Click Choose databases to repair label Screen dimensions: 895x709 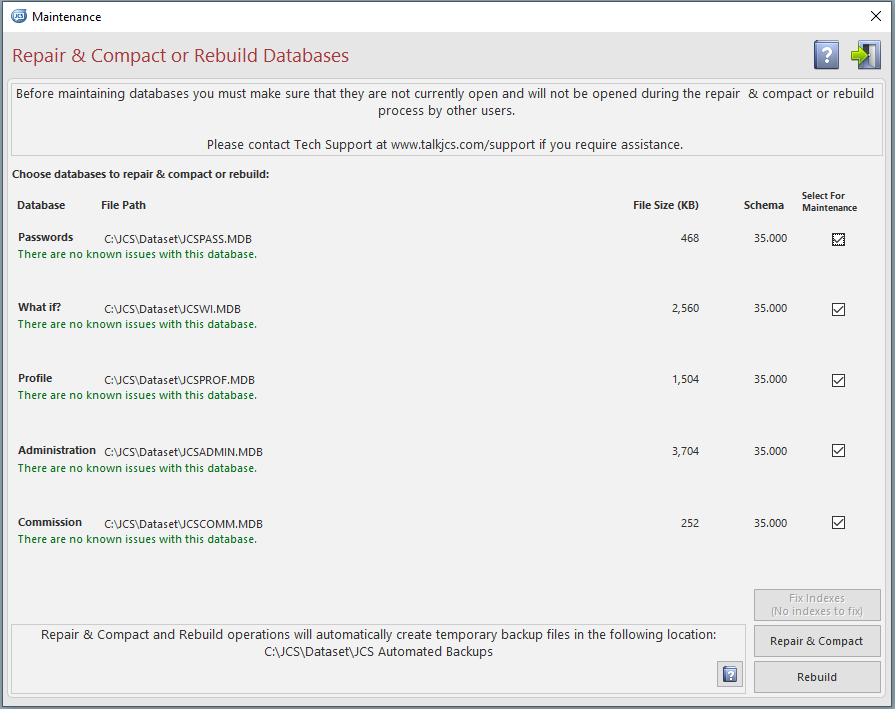click(x=140, y=174)
